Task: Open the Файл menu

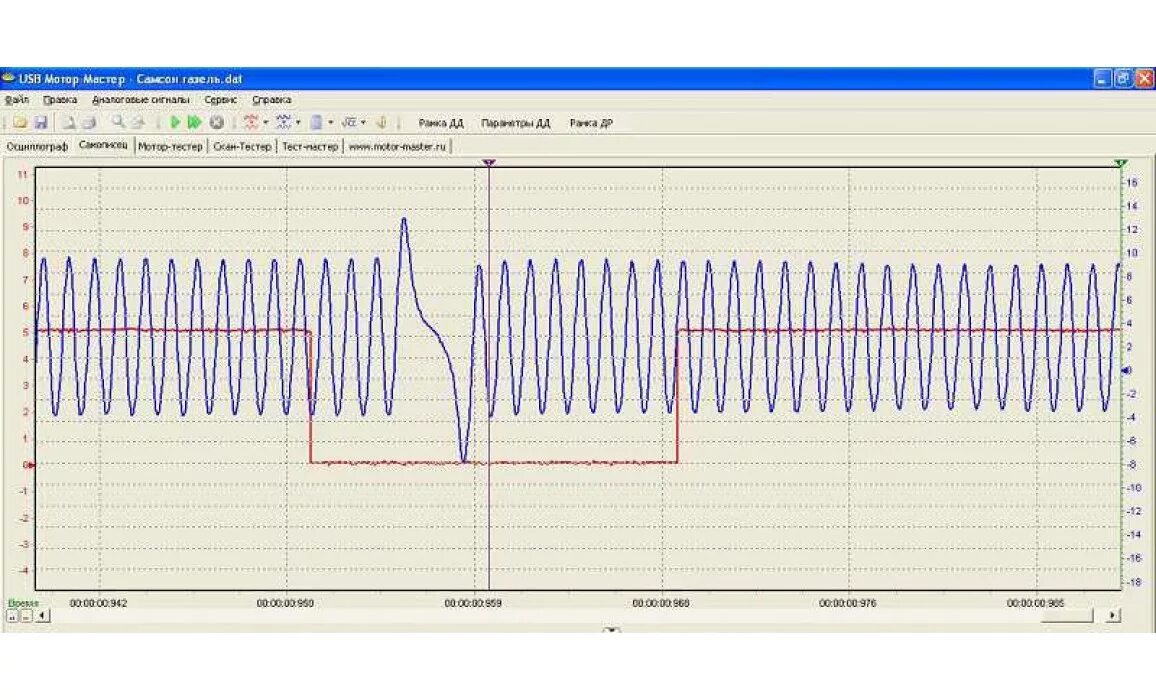Action: (17, 100)
